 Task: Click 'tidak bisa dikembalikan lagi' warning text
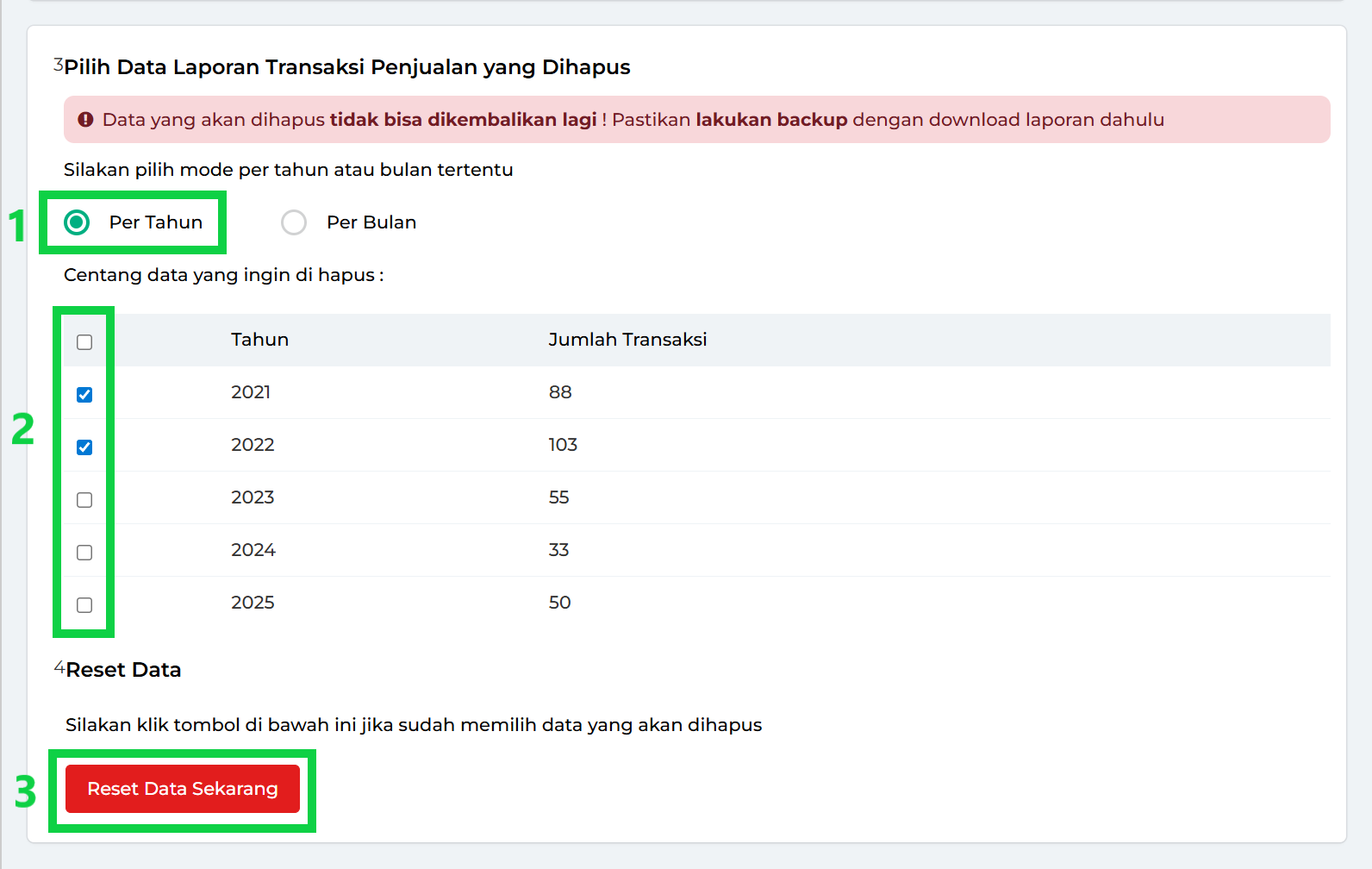pos(463,120)
